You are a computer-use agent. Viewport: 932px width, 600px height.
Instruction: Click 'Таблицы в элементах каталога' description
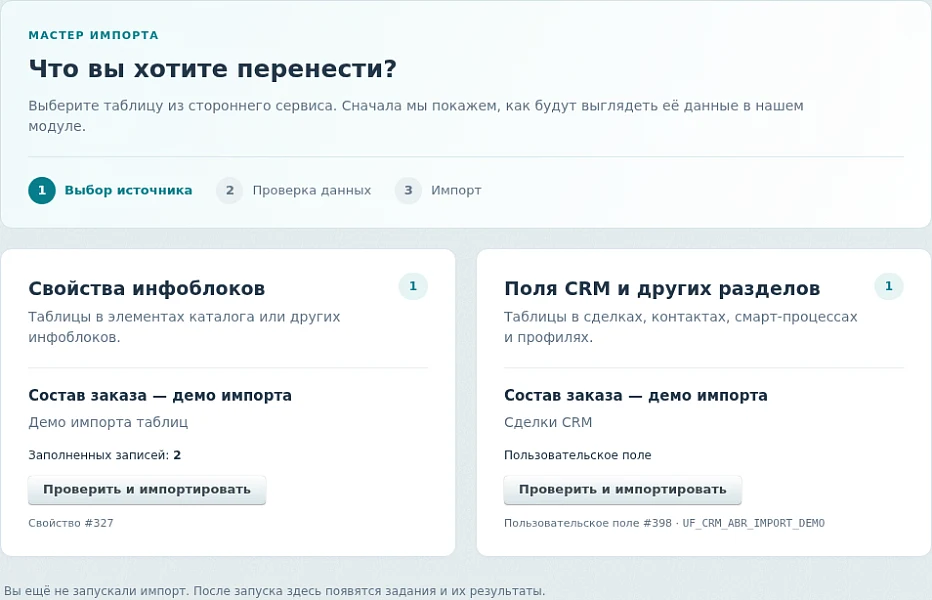[184, 326]
